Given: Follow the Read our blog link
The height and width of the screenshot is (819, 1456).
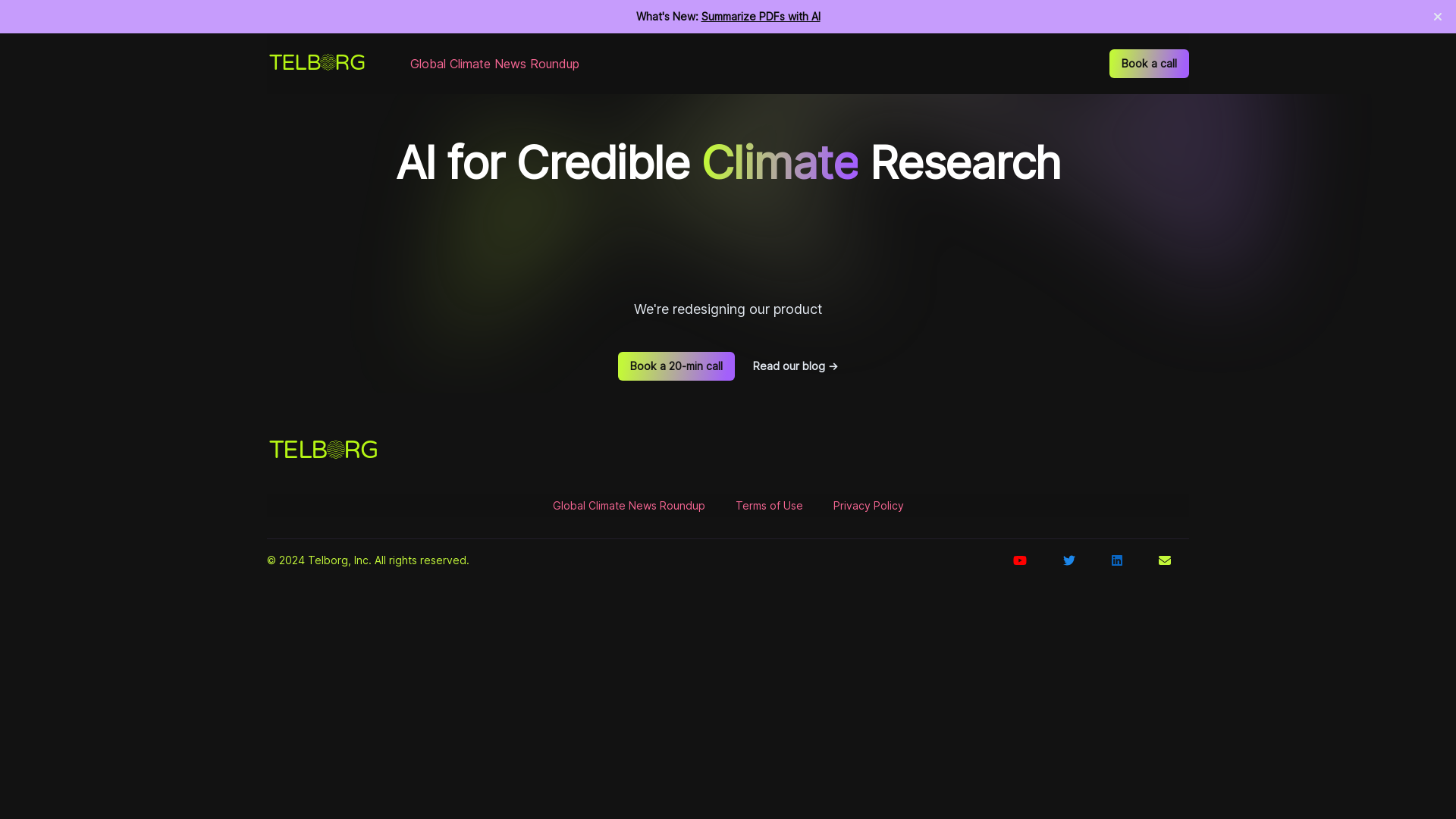Looking at the screenshot, I should 795,366.
